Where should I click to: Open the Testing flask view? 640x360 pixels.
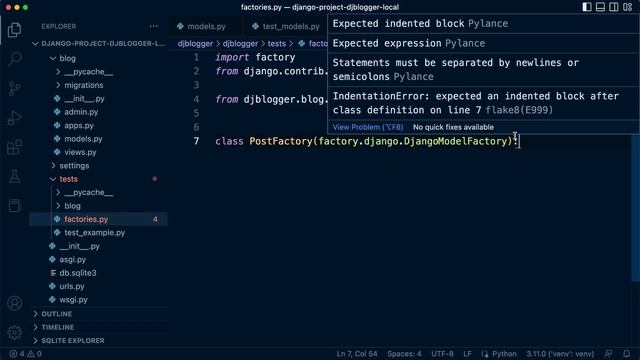[x=14, y=176]
